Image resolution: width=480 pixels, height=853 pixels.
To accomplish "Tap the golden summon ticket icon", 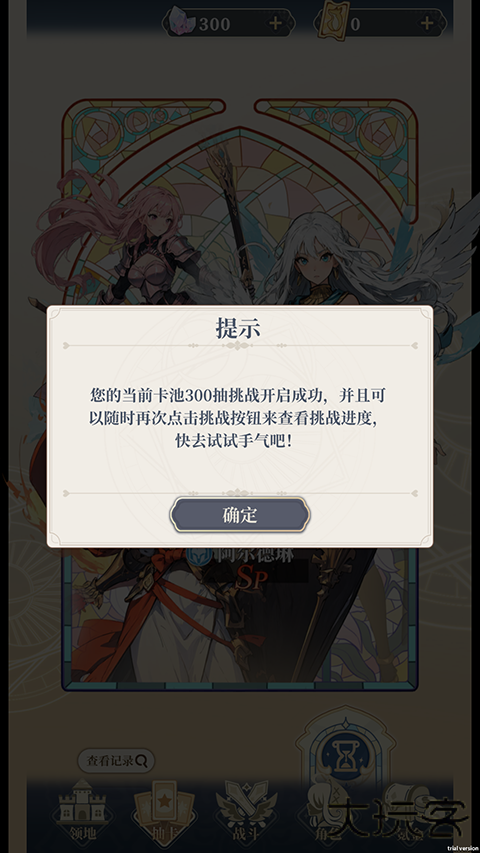I will 331,23.
